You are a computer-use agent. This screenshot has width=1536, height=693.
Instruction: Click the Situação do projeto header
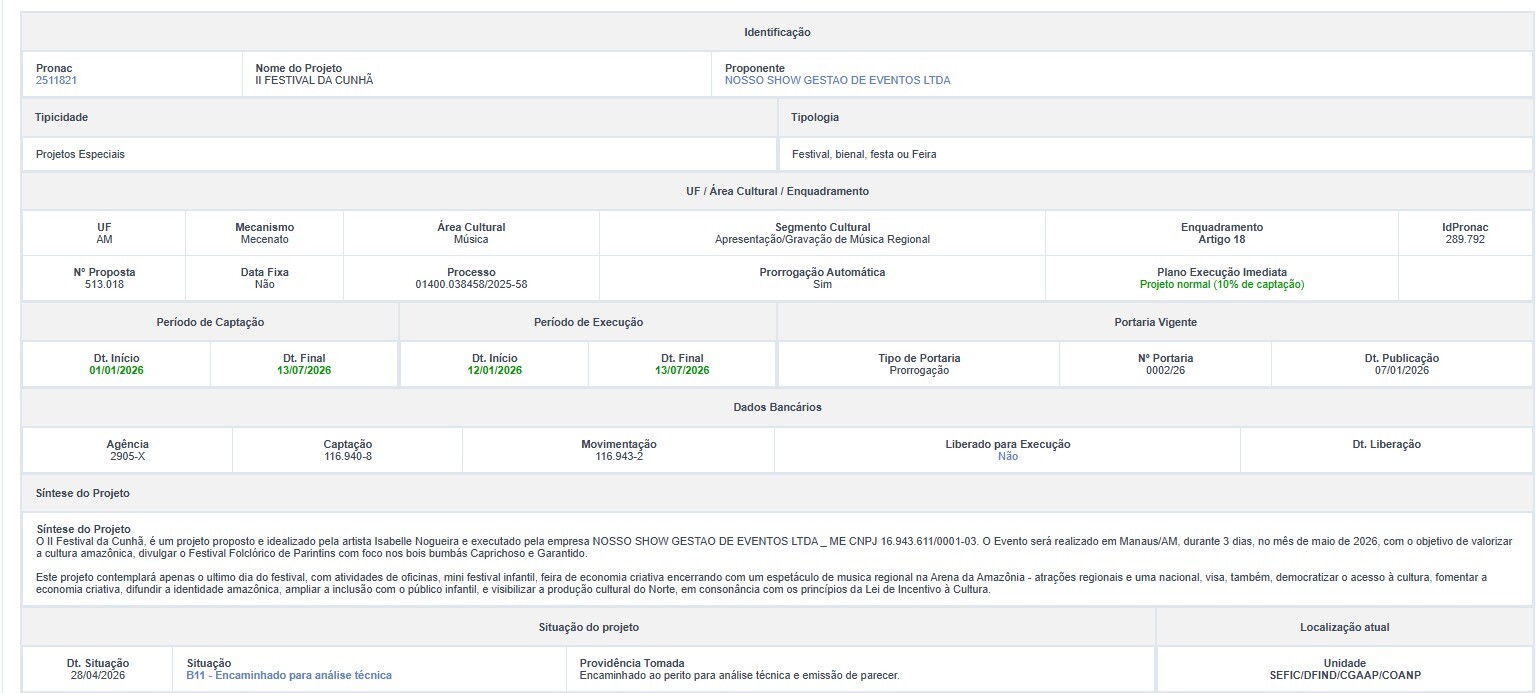(x=588, y=627)
